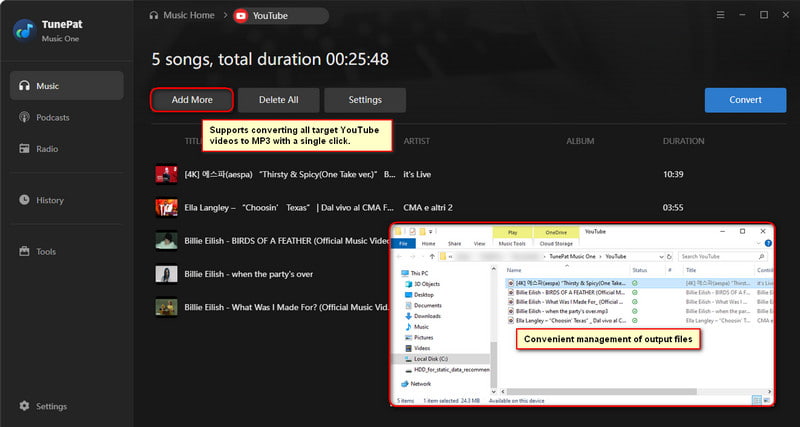This screenshot has width=800, height=427.
Task: Select the What Was I Made For thumbnail
Action: tap(166, 307)
